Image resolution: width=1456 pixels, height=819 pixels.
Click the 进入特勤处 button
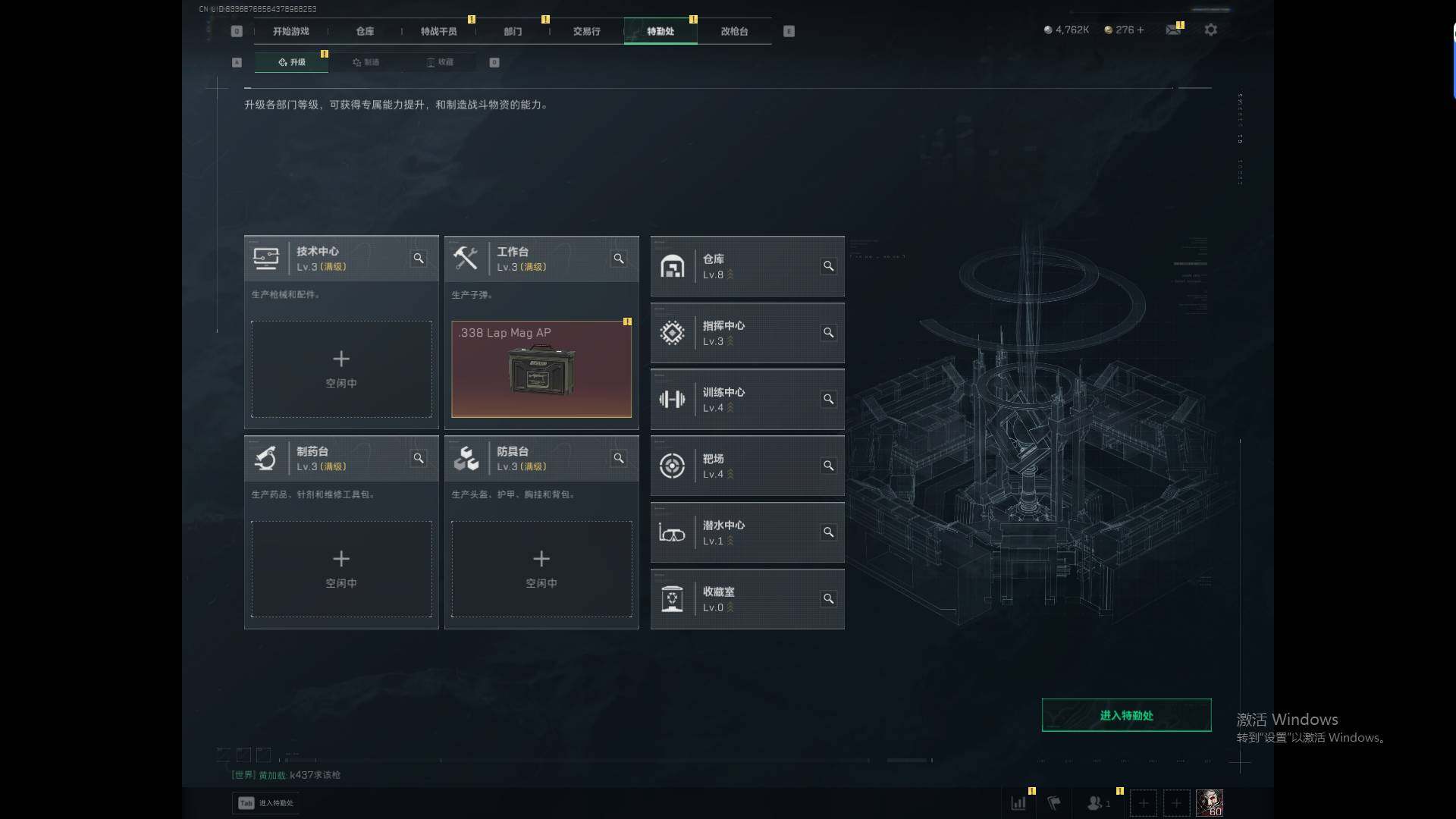click(1126, 715)
